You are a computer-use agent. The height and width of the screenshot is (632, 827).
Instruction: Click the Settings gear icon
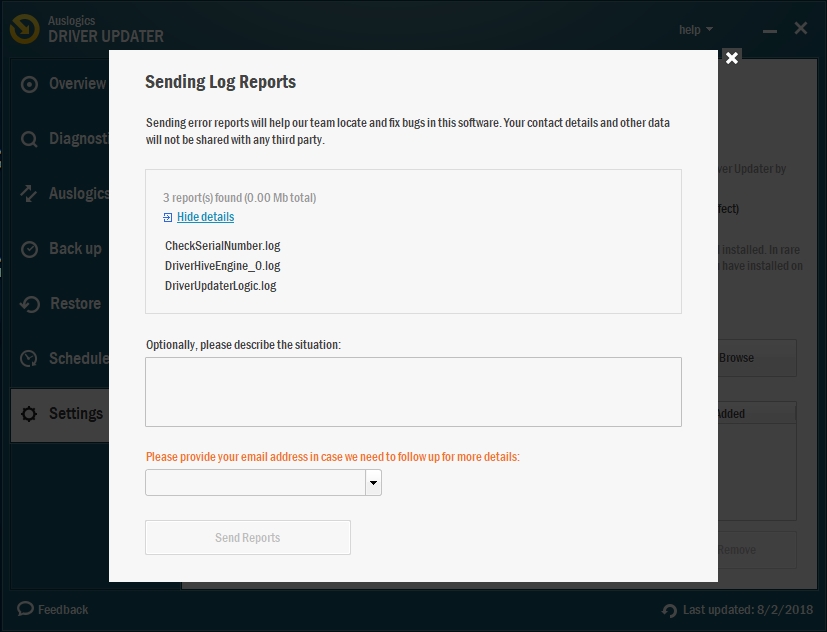point(30,414)
